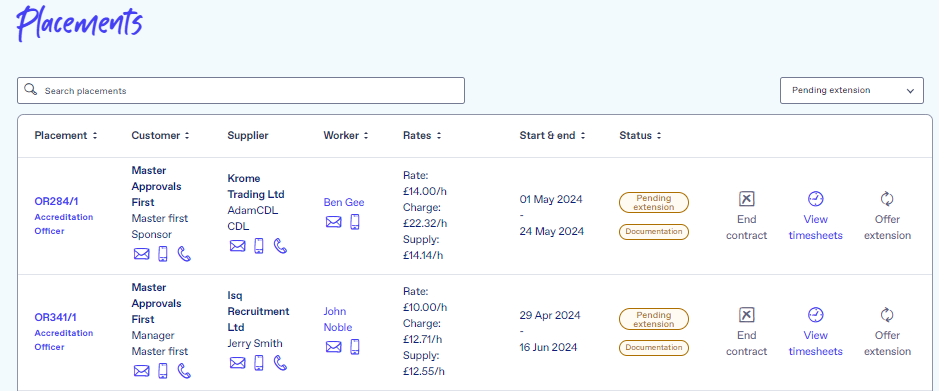
Task: Open View timesheets clock icon for OR284/1
Action: [816, 199]
